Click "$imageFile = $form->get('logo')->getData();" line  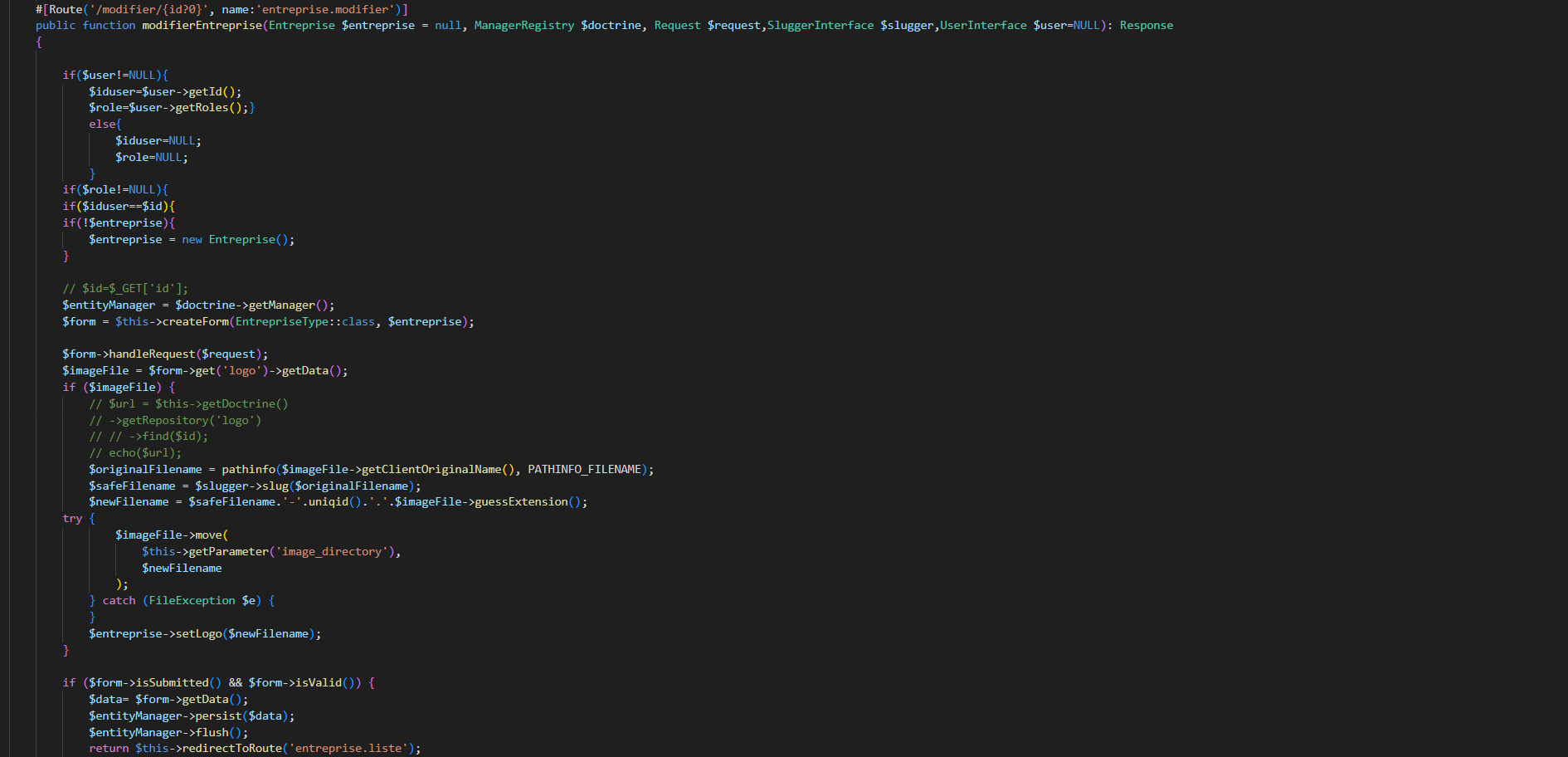pos(205,371)
